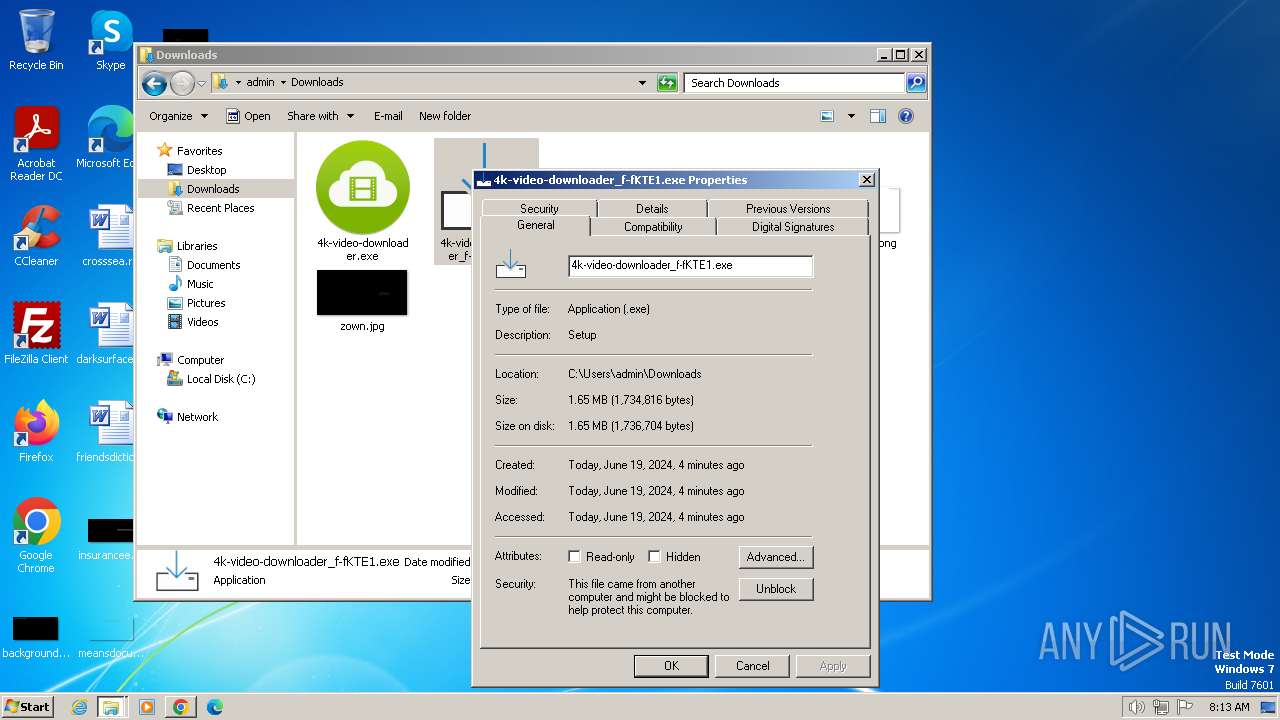Select Local Disk (C:) in navigation pane

pos(221,379)
